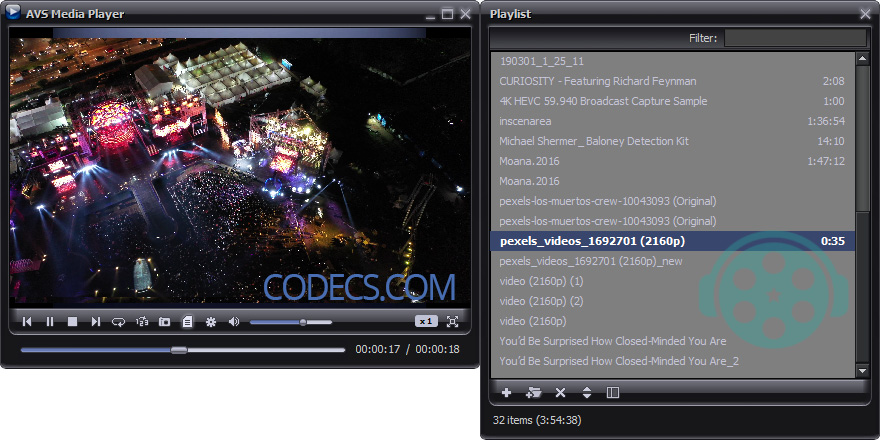Open a media file via folder icon

click(164, 322)
